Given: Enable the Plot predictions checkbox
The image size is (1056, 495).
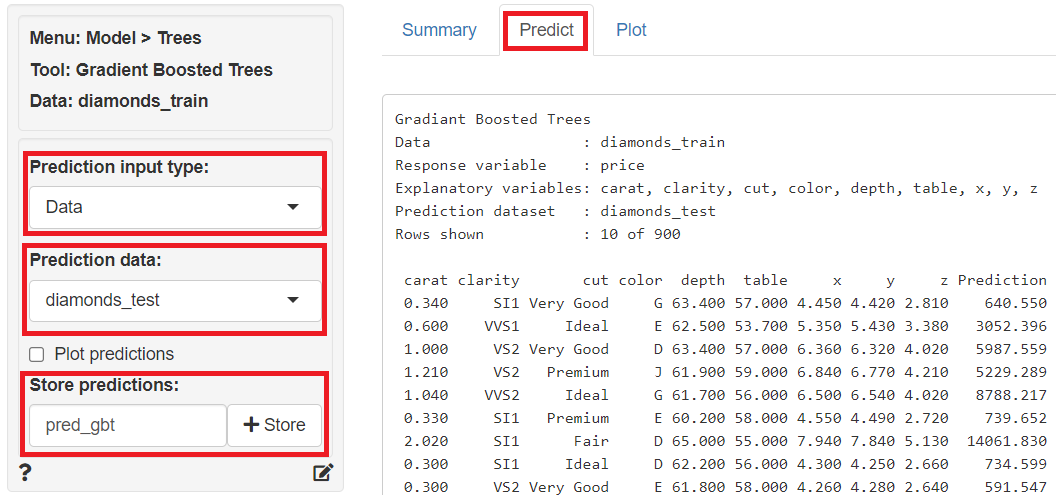Looking at the screenshot, I should pyautogui.click(x=37, y=354).
